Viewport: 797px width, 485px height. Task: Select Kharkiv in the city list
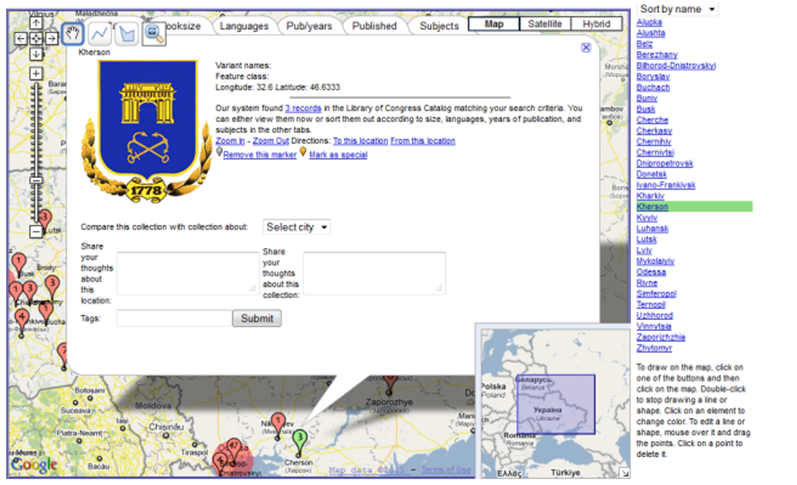tap(650, 196)
